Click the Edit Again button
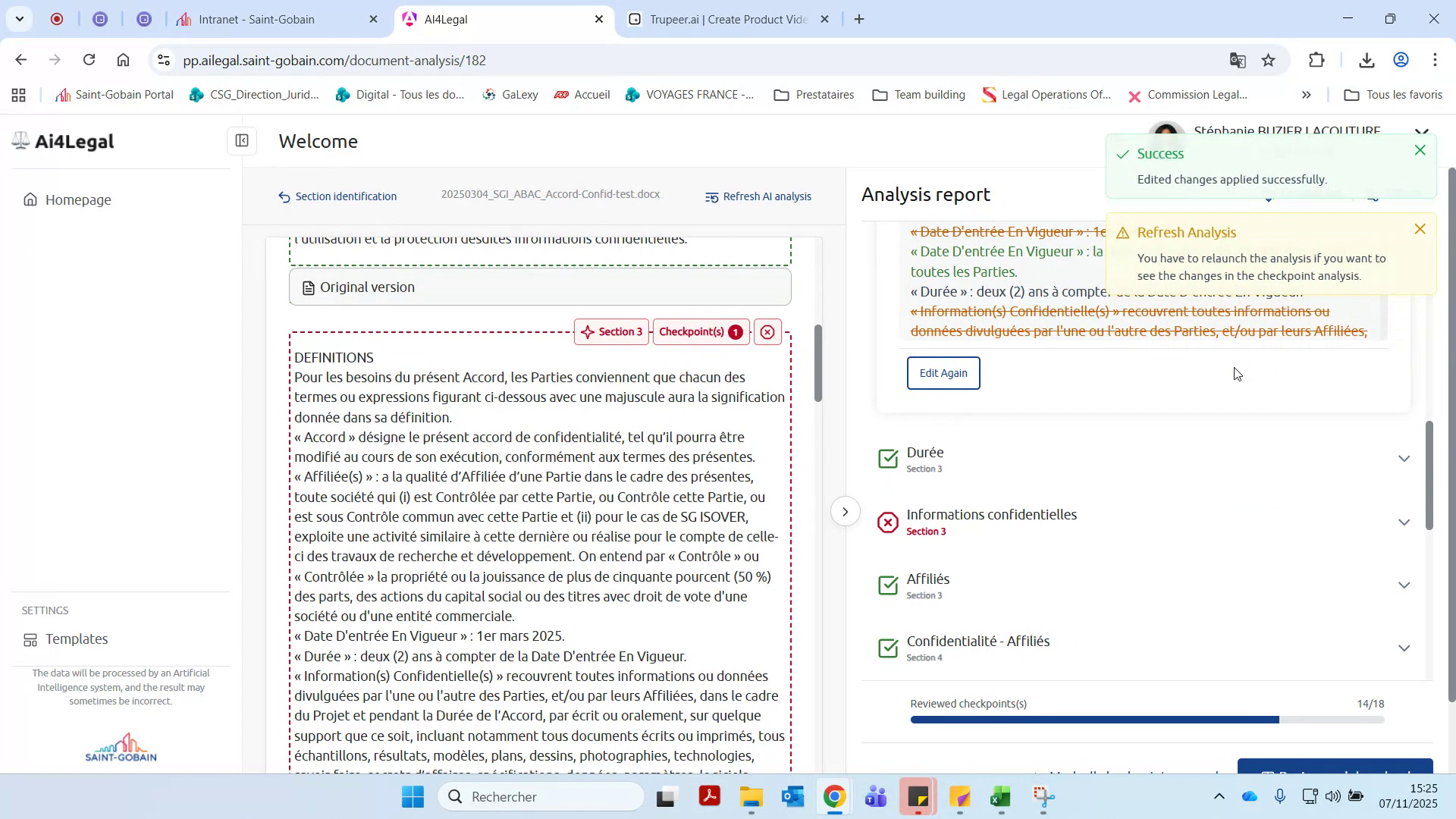Screen dimensions: 1456x819 pyautogui.click(x=943, y=372)
